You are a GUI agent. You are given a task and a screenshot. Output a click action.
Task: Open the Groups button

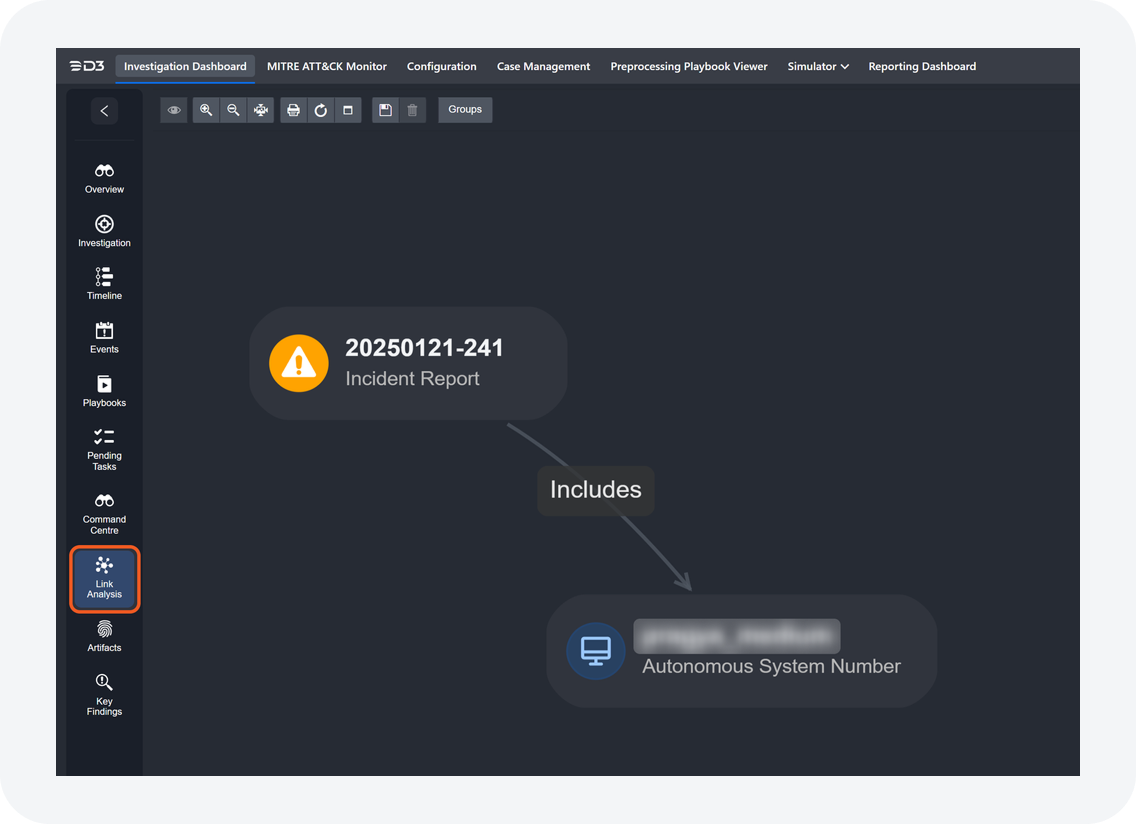tap(465, 110)
